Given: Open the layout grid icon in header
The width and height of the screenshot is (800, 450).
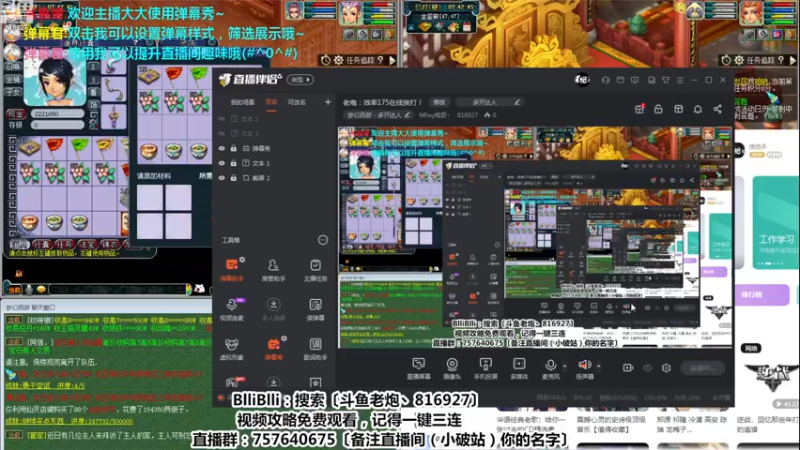Looking at the screenshot, I should tap(678, 109).
